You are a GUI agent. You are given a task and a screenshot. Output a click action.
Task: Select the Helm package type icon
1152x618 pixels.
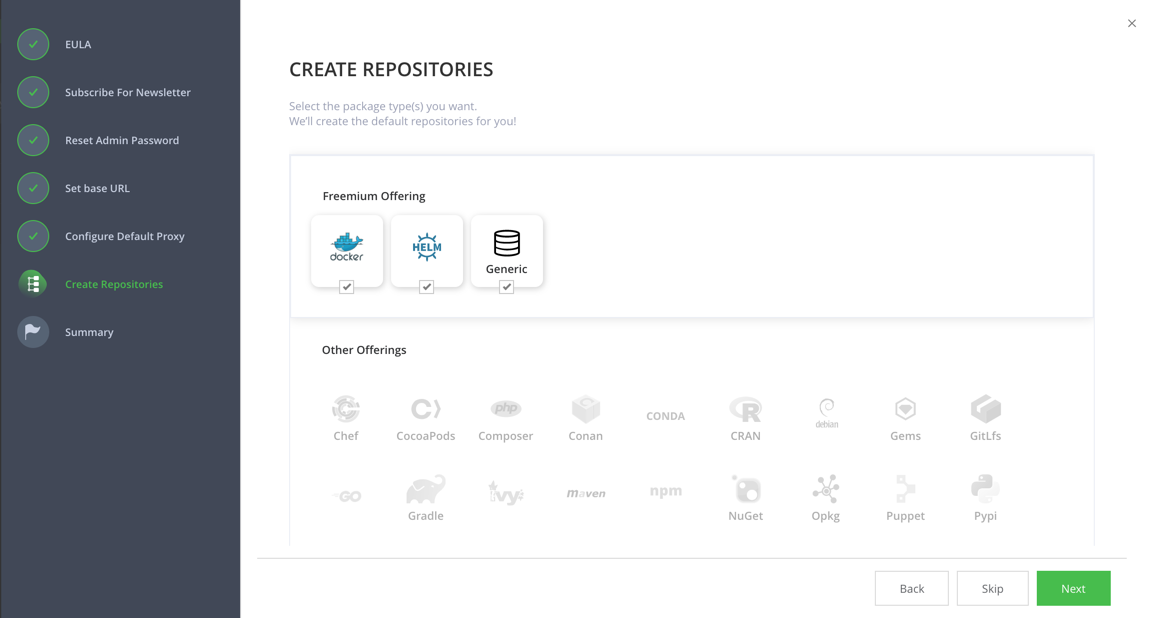(x=427, y=245)
